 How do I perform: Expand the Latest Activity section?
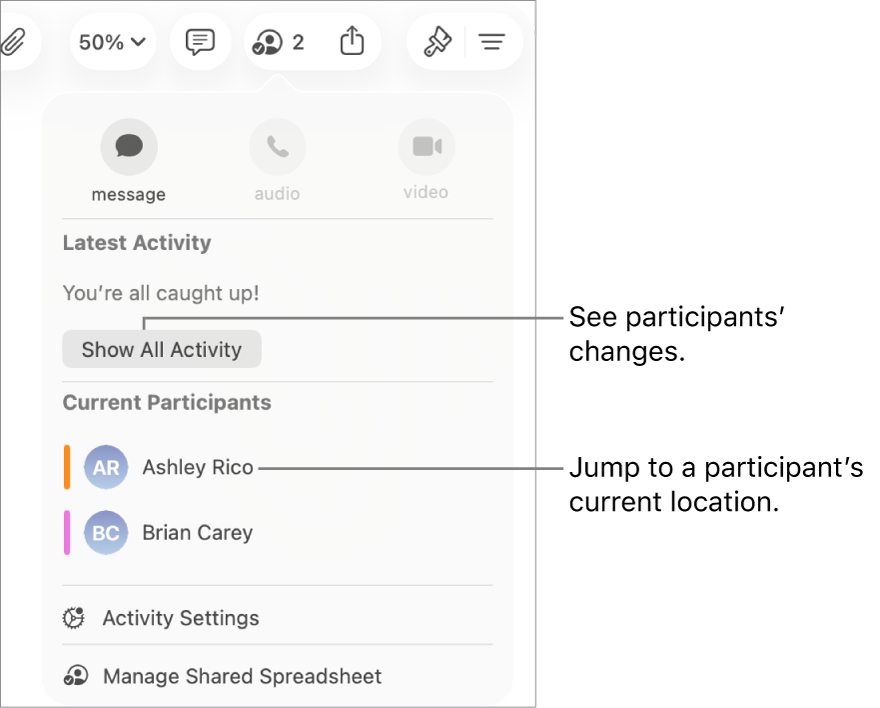pos(137,242)
